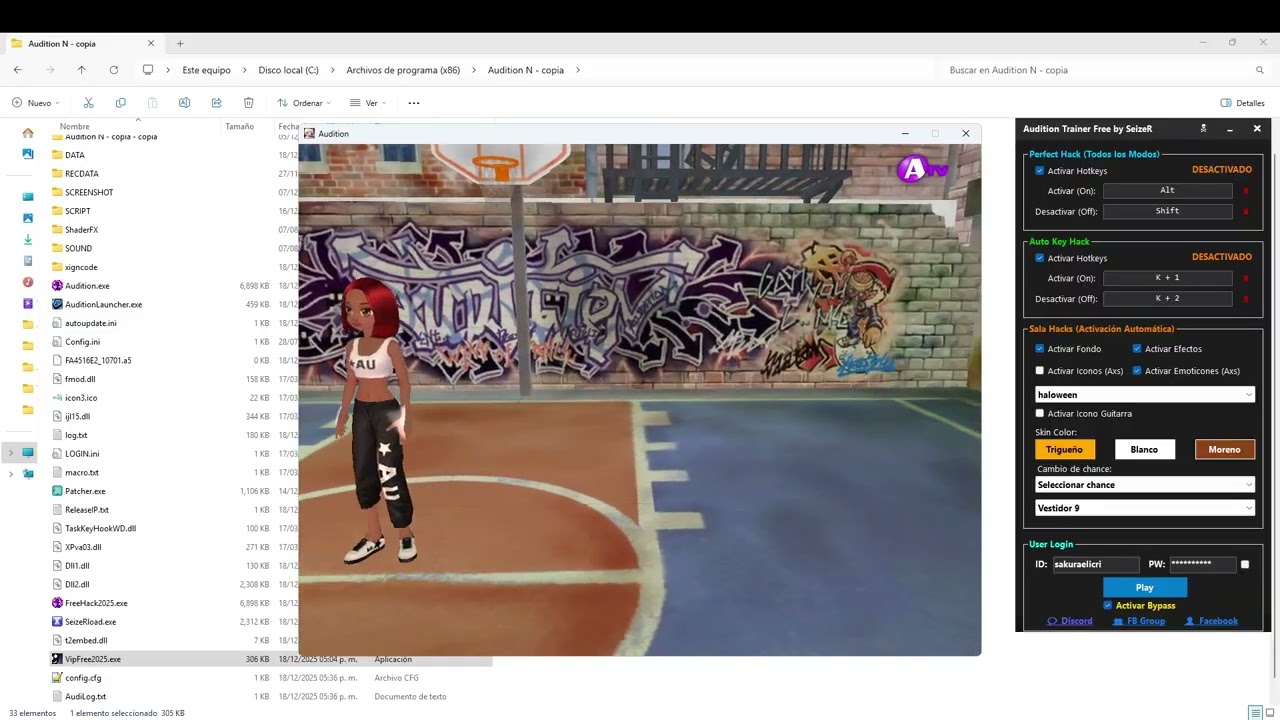Click the Cut scissors icon in Explorer toolbar
The image size is (1280, 720).
(x=88, y=103)
